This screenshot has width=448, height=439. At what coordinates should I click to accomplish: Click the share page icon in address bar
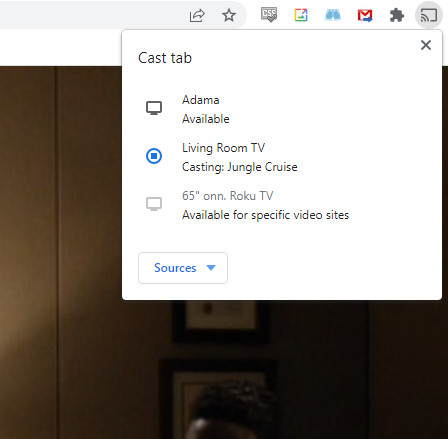[x=197, y=15]
